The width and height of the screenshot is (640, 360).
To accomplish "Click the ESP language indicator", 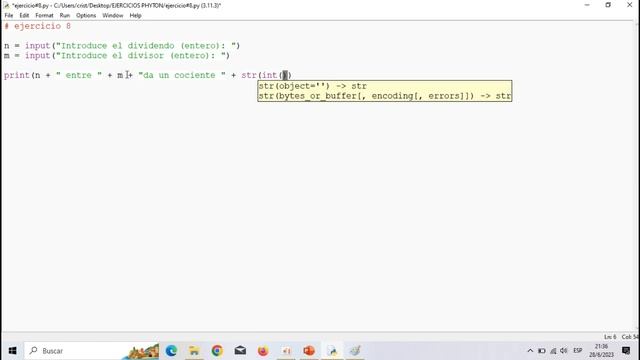I will [x=578, y=351].
